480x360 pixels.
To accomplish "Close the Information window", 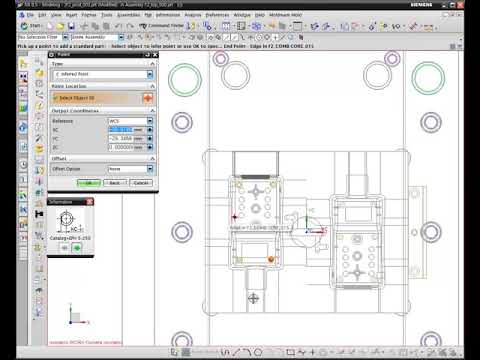I will pyautogui.click(x=90, y=202).
